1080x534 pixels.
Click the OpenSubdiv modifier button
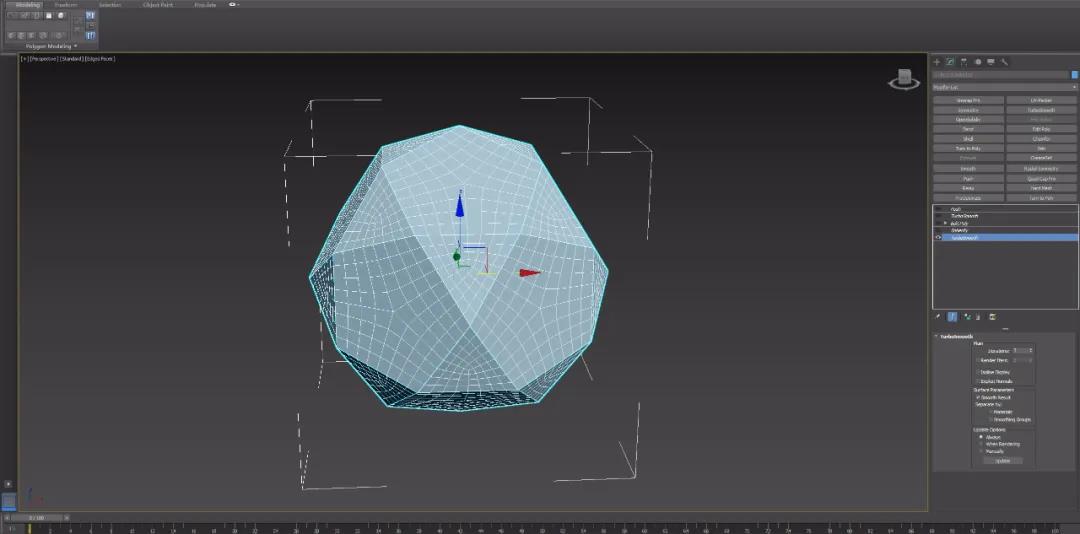tap(968, 119)
